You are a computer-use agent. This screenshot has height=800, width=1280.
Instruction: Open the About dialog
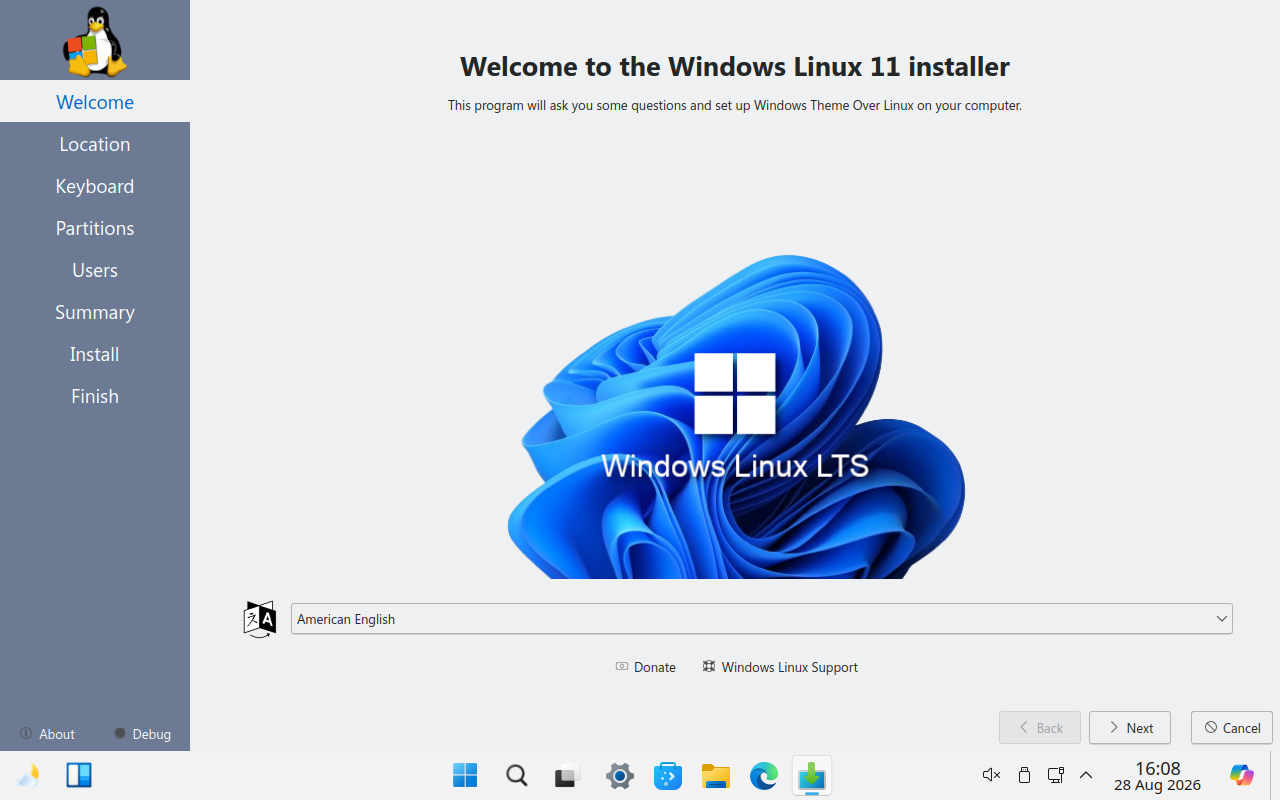(47, 734)
